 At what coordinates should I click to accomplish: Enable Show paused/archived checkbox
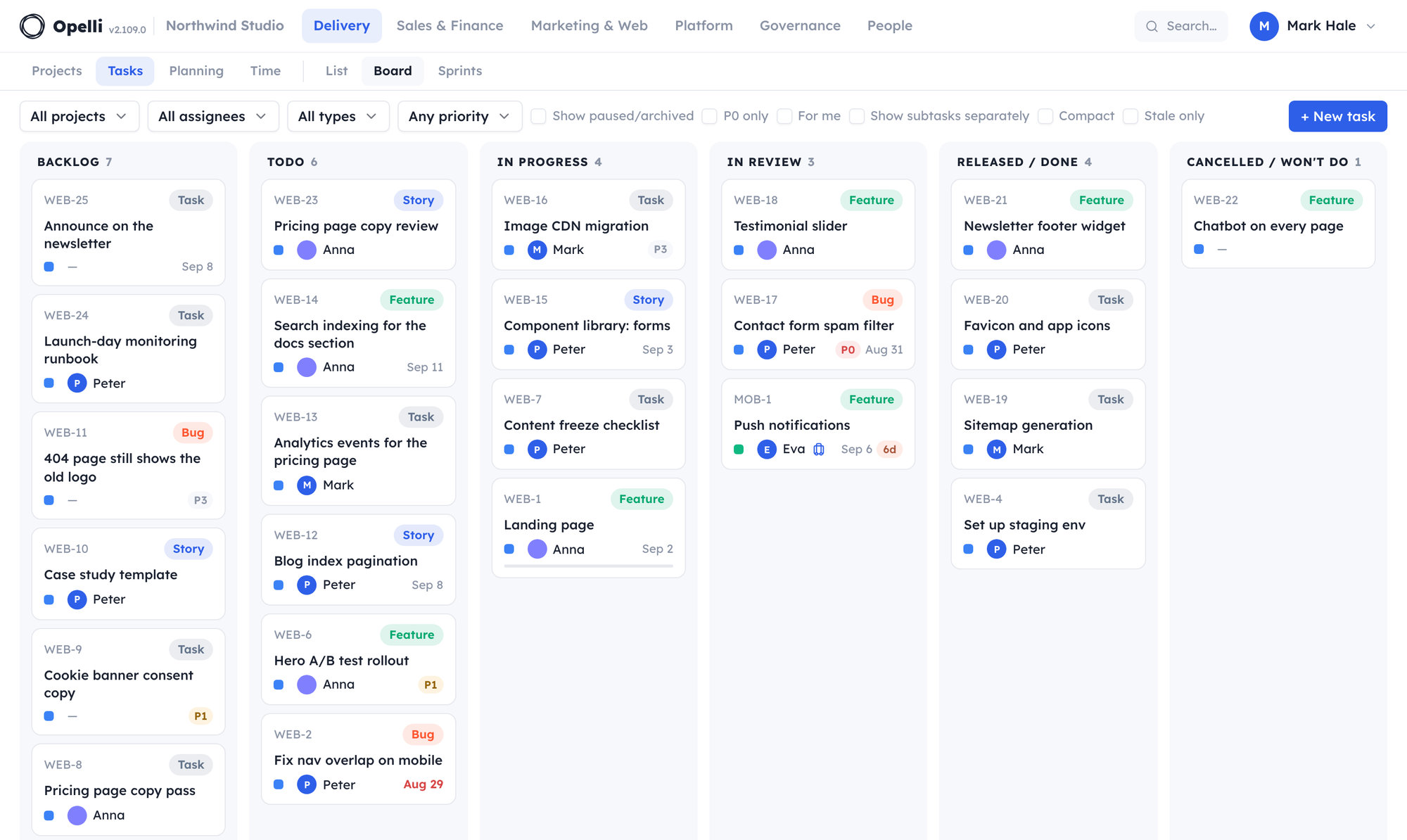[x=538, y=116]
